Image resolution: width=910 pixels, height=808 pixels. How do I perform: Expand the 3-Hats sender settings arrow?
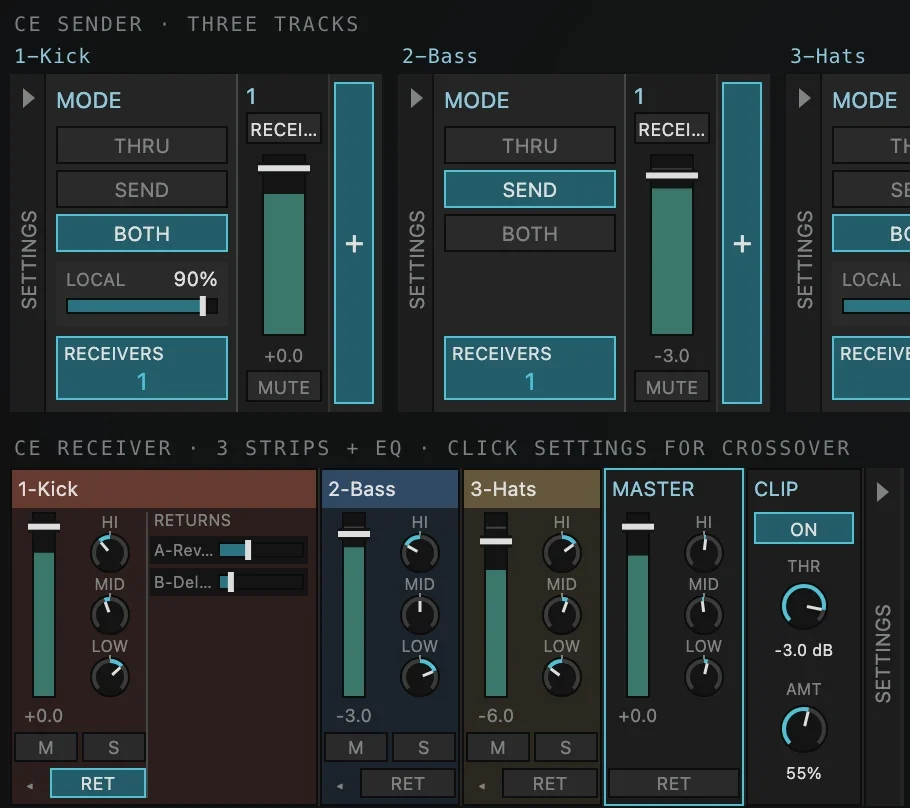coord(804,98)
